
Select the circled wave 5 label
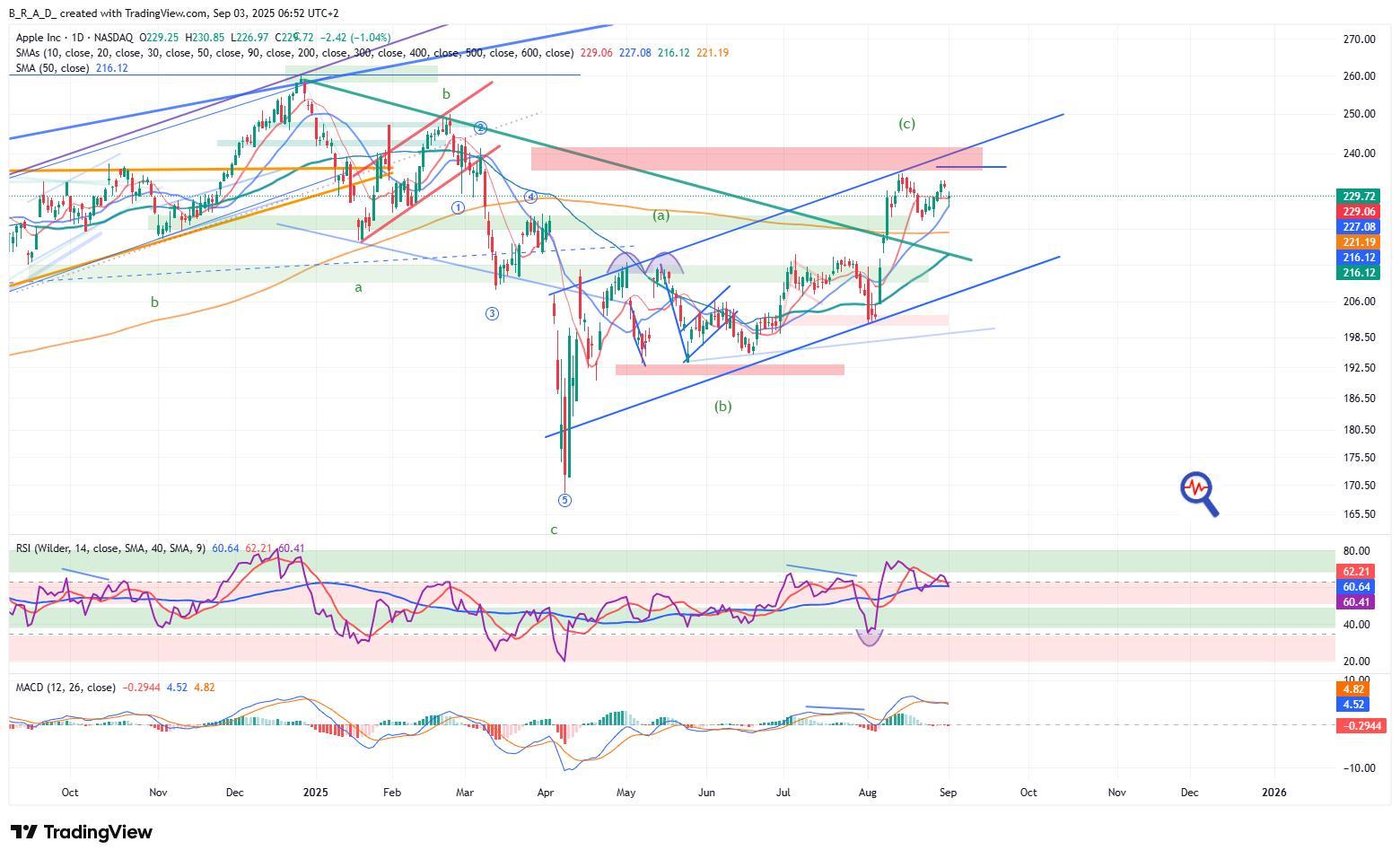565,500
